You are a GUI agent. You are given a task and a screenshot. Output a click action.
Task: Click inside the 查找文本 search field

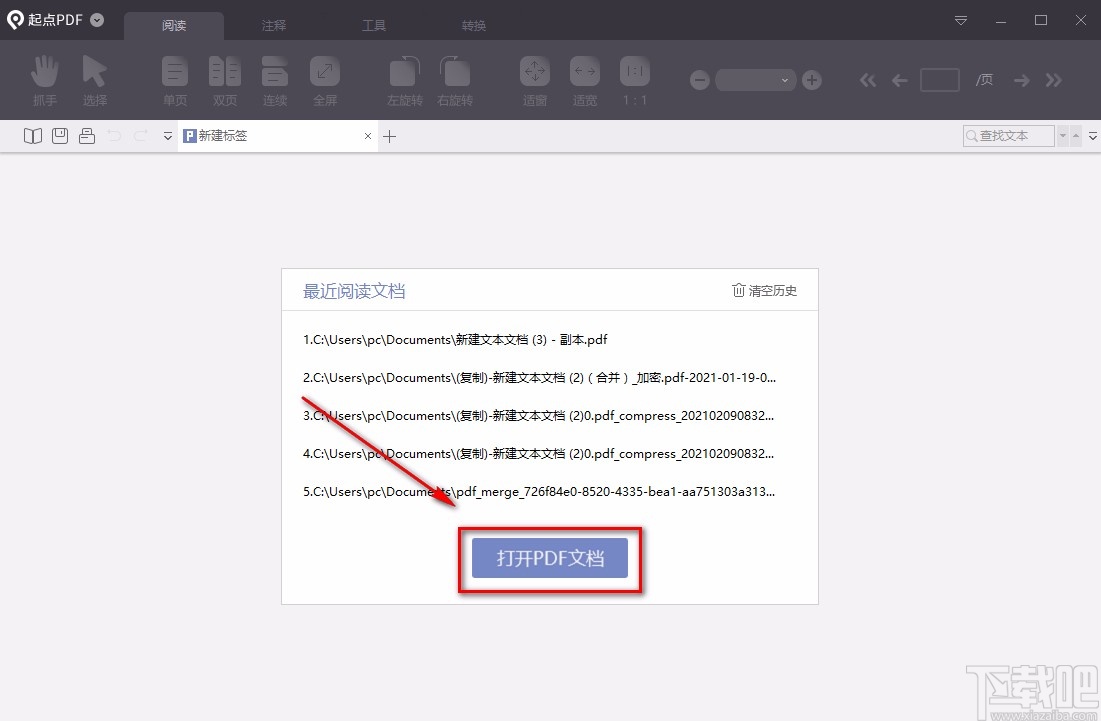tap(1008, 135)
